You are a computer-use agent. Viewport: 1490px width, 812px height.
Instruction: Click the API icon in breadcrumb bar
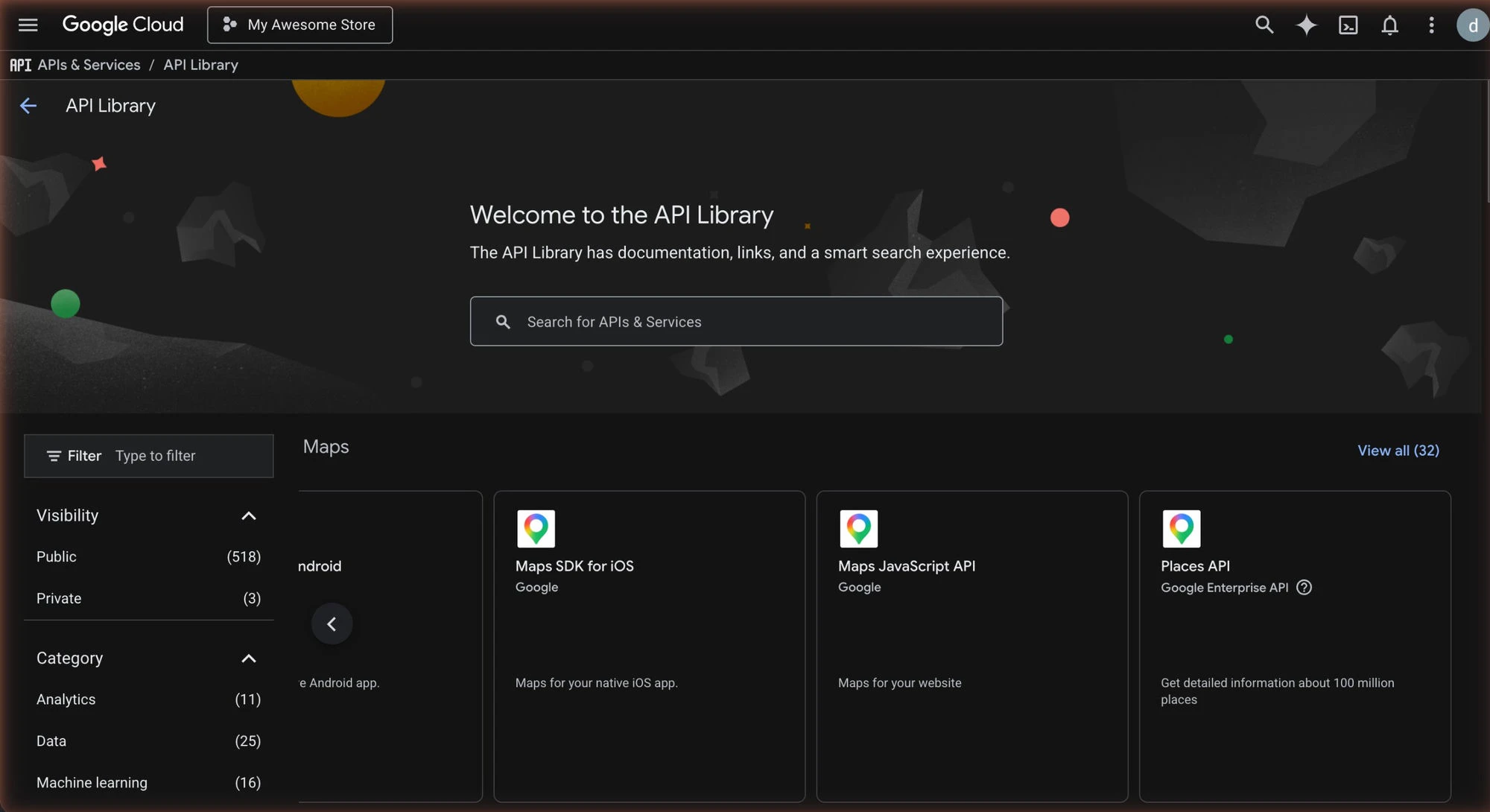tap(20, 65)
